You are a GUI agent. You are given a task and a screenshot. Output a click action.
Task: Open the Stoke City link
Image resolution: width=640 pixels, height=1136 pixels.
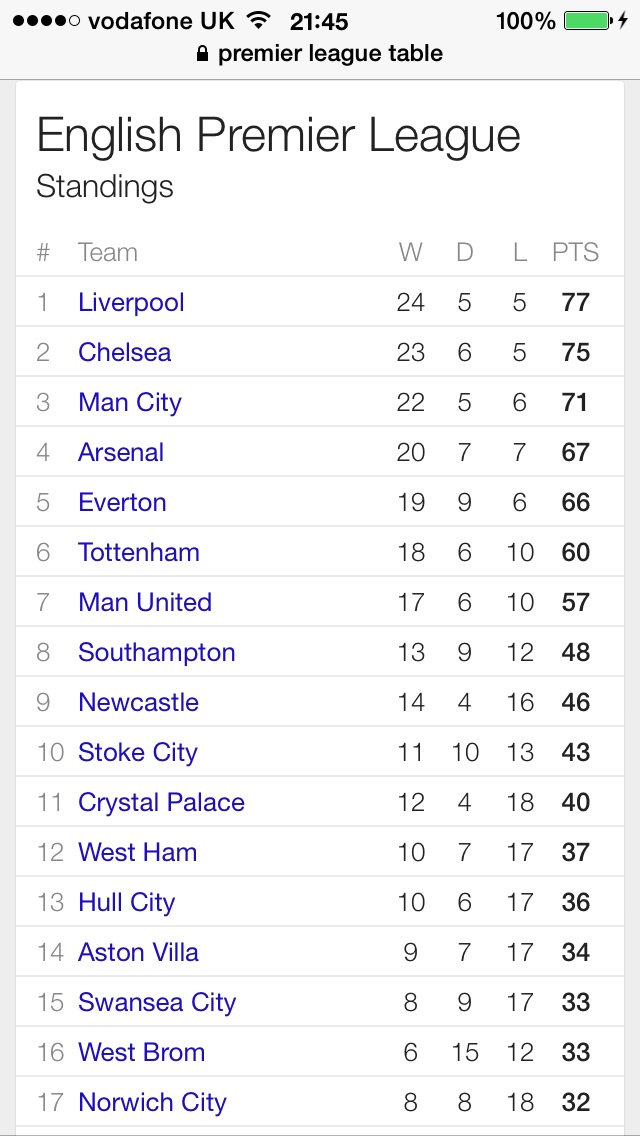(x=138, y=752)
